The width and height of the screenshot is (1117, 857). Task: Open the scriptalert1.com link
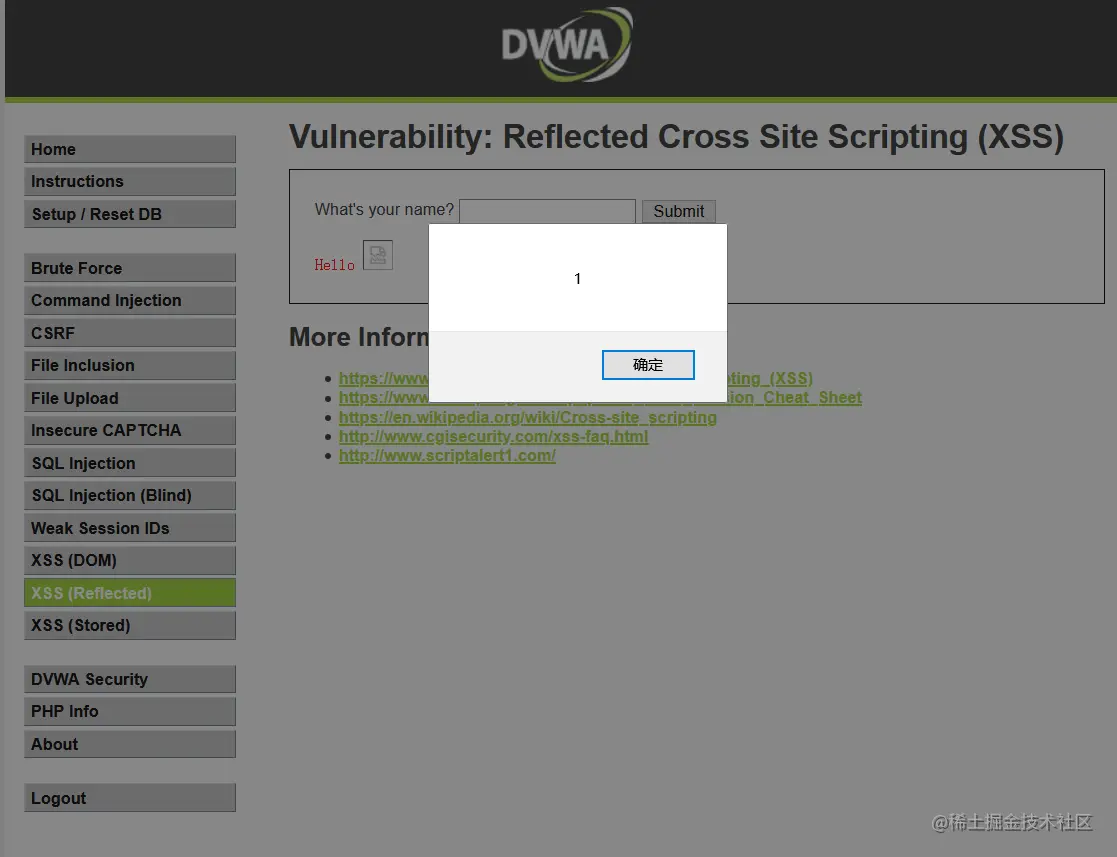(x=447, y=455)
